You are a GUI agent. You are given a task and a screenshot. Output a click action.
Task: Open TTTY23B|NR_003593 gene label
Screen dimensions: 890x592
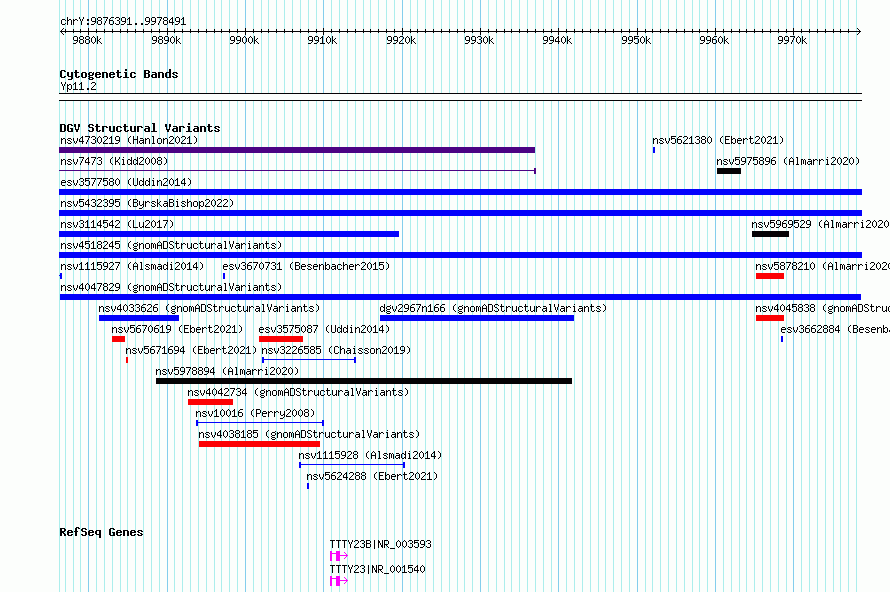380,544
